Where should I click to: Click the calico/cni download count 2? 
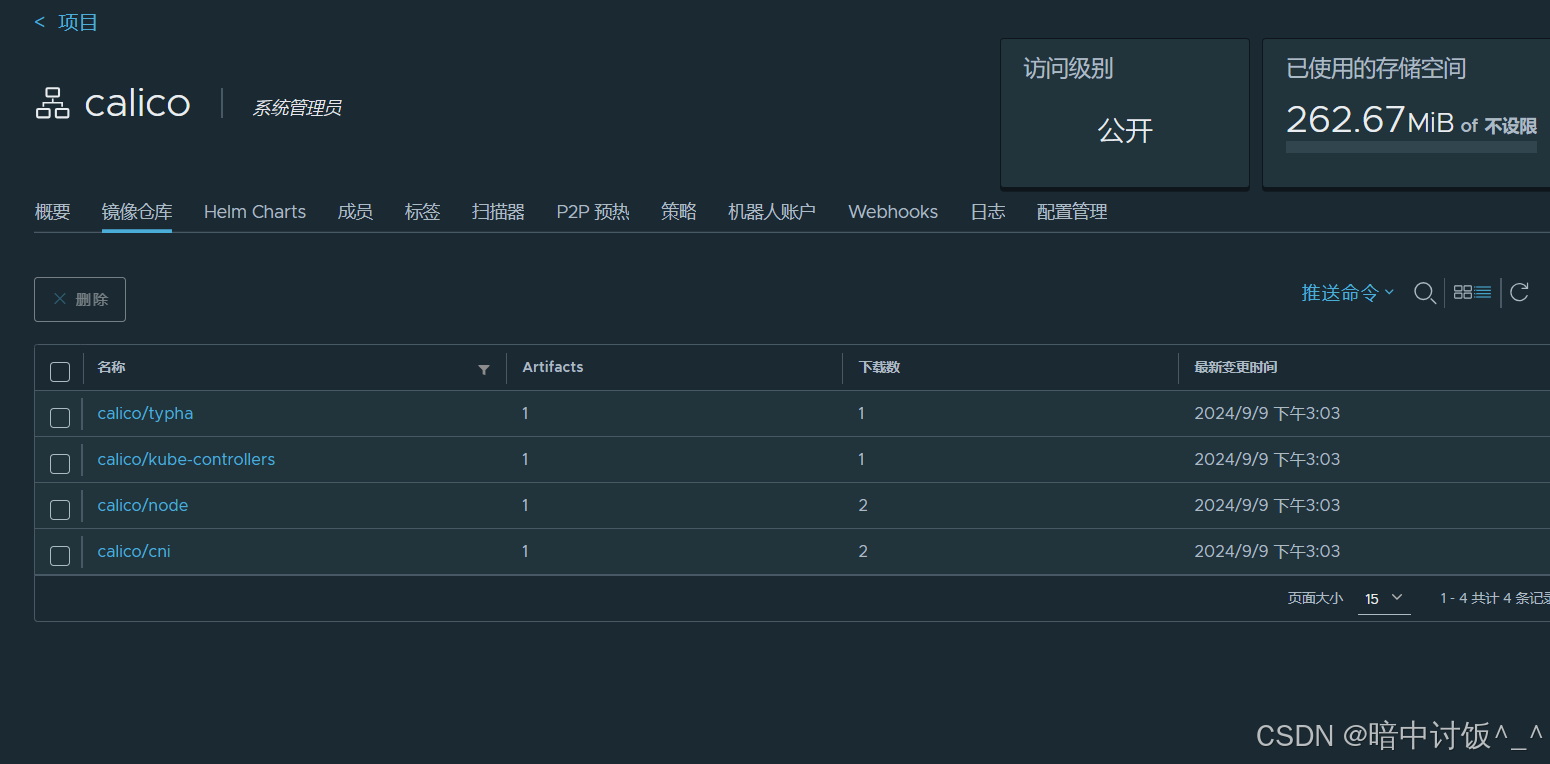tap(863, 551)
